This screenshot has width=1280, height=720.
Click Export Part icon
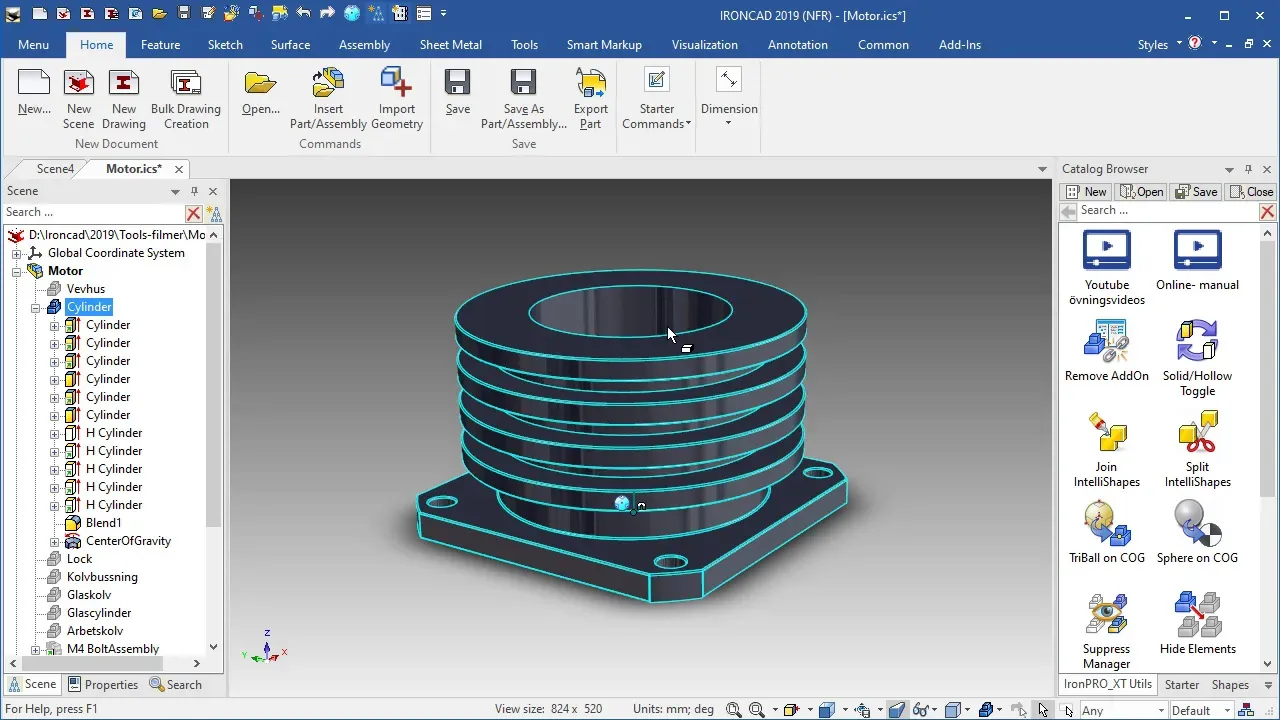click(590, 83)
